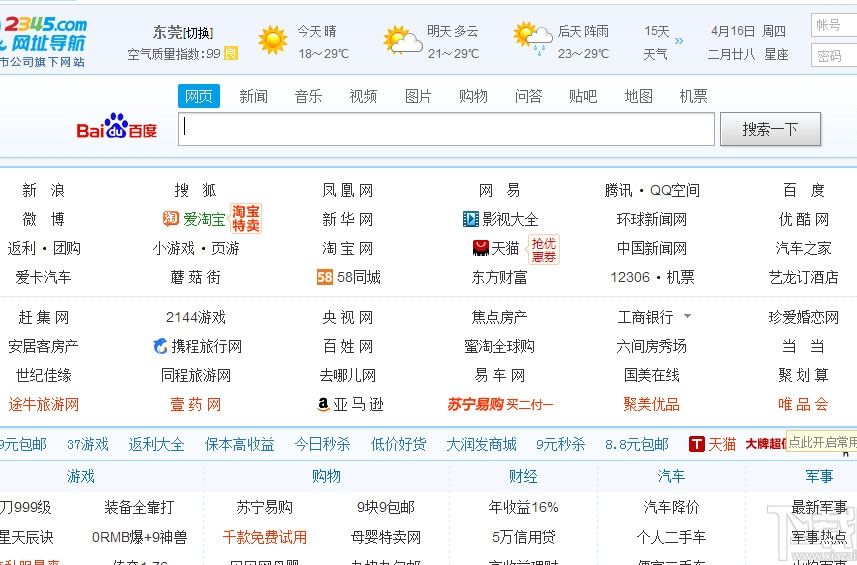Click the 良 air quality badge
This screenshot has width=857, height=565.
(231, 54)
